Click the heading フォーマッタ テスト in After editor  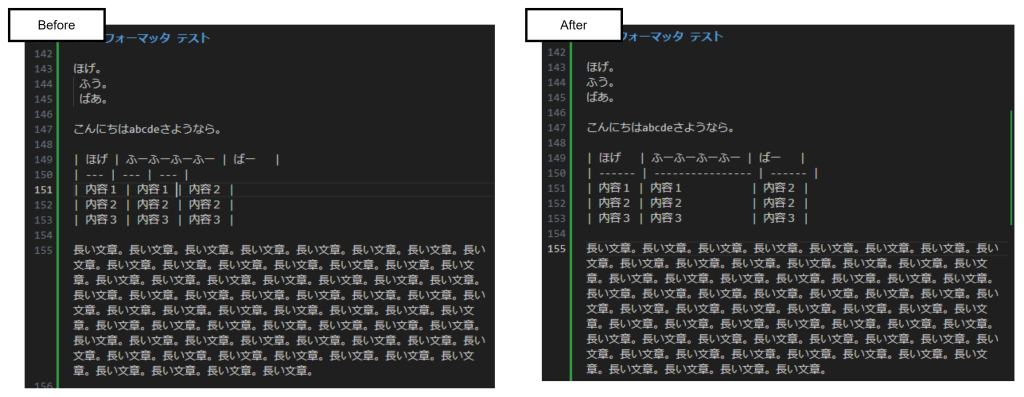click(671, 37)
